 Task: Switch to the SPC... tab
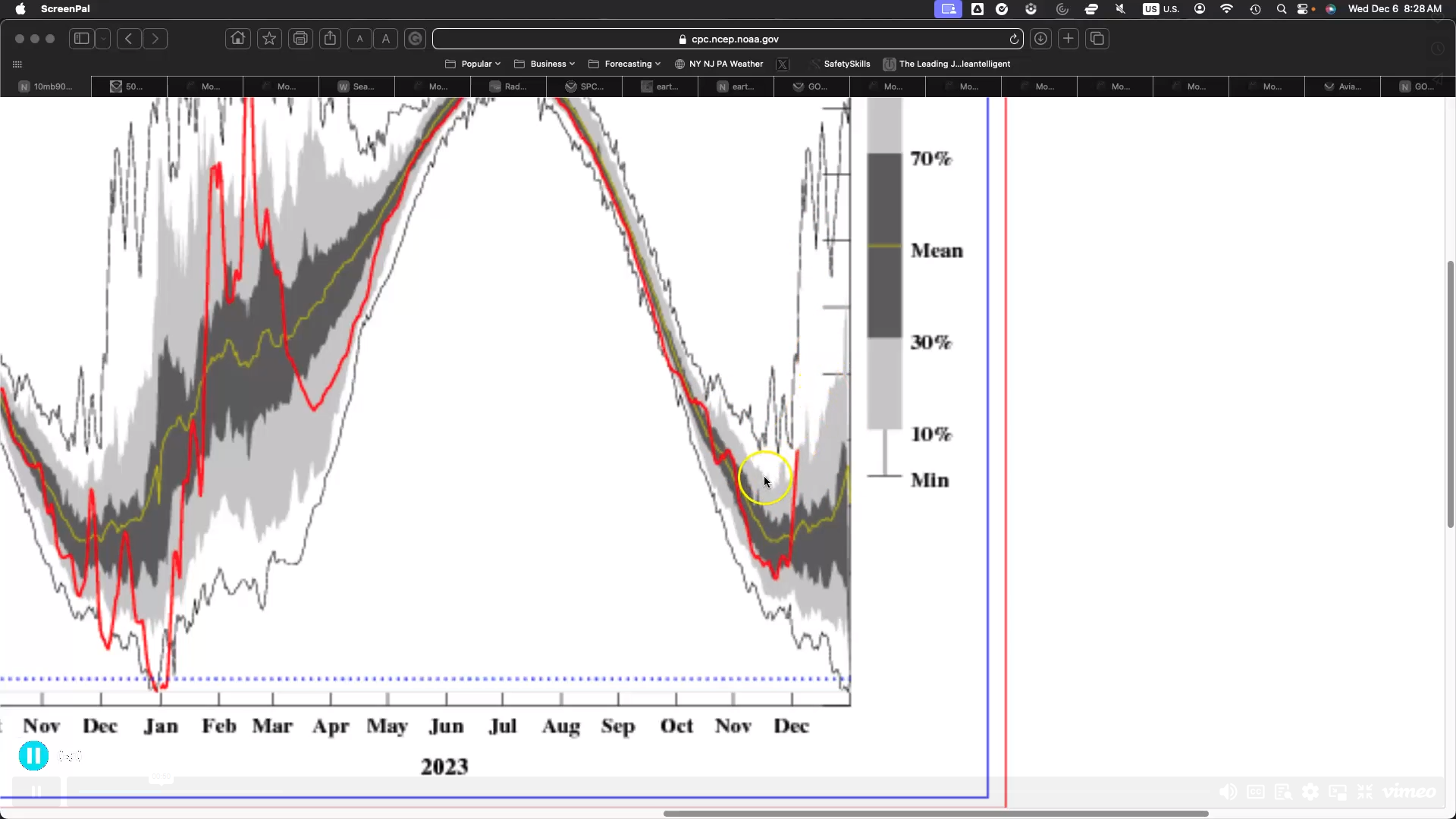[x=584, y=86]
